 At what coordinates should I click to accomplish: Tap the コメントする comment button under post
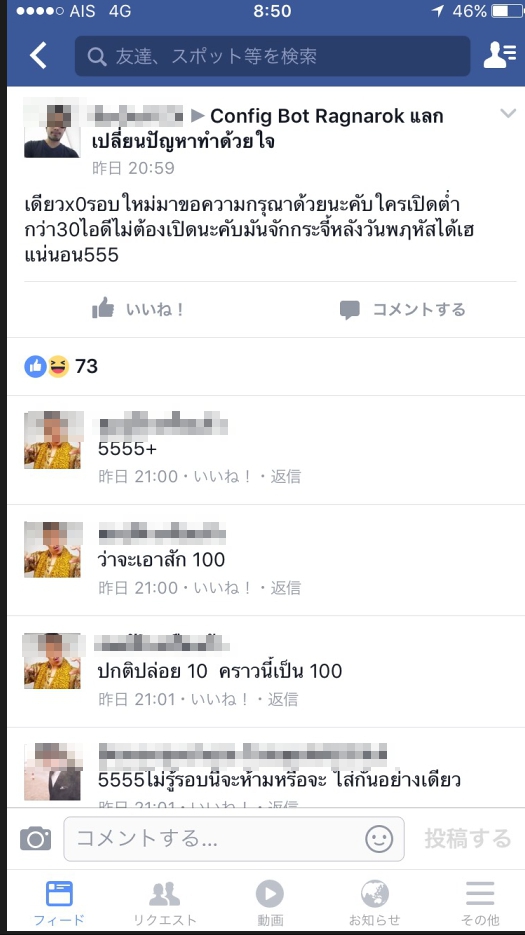[x=402, y=309]
